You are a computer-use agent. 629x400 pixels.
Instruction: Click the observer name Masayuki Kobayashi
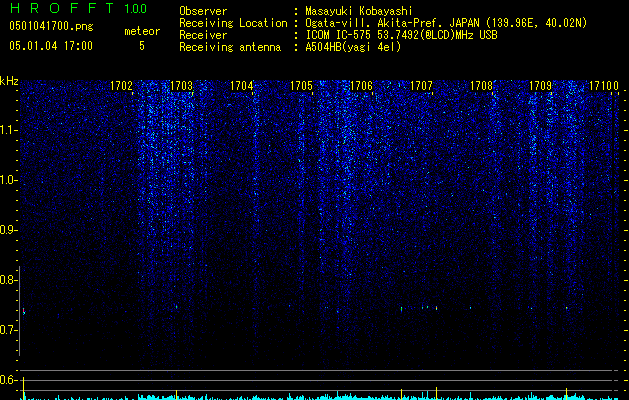click(359, 11)
